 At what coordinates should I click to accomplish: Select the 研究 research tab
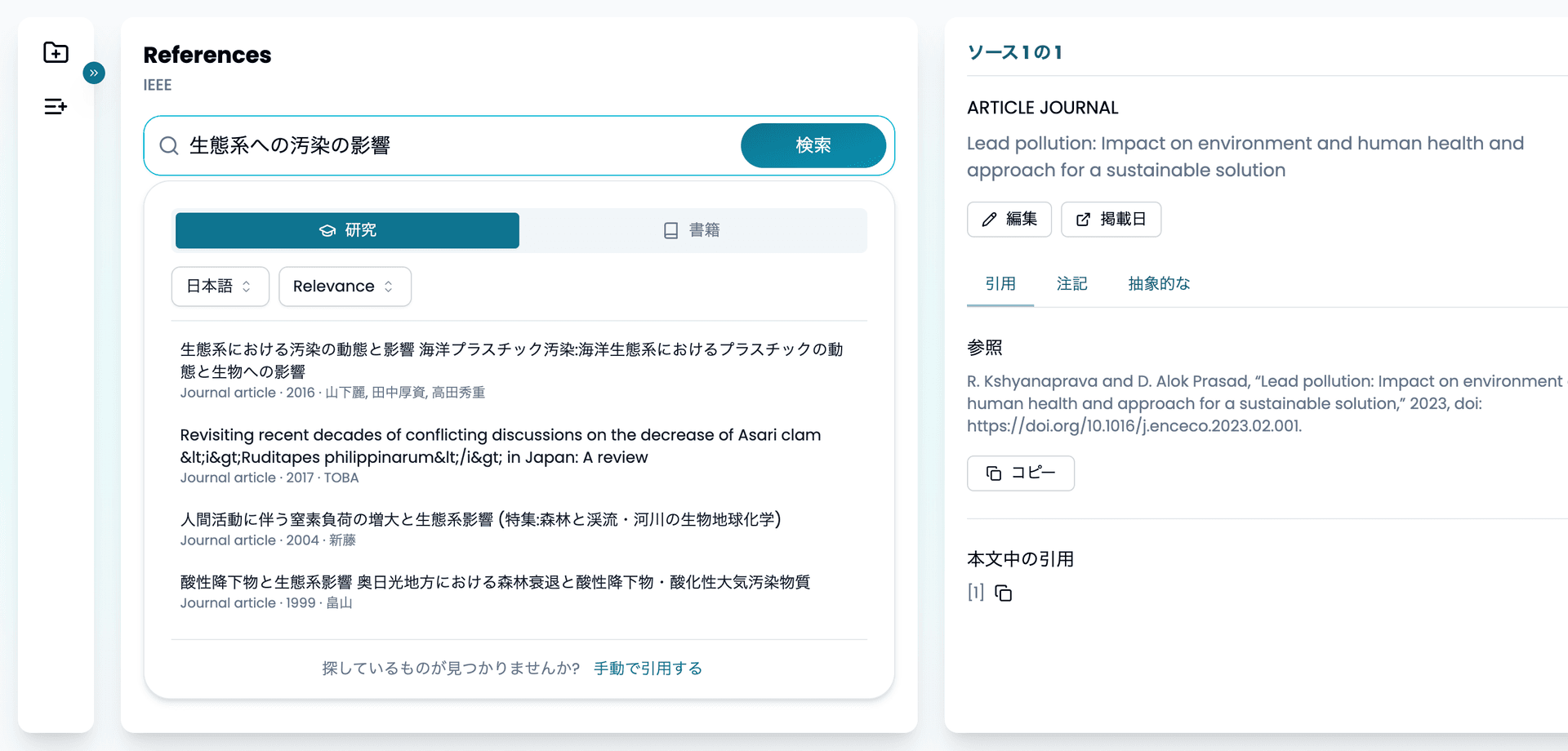pyautogui.click(x=347, y=230)
